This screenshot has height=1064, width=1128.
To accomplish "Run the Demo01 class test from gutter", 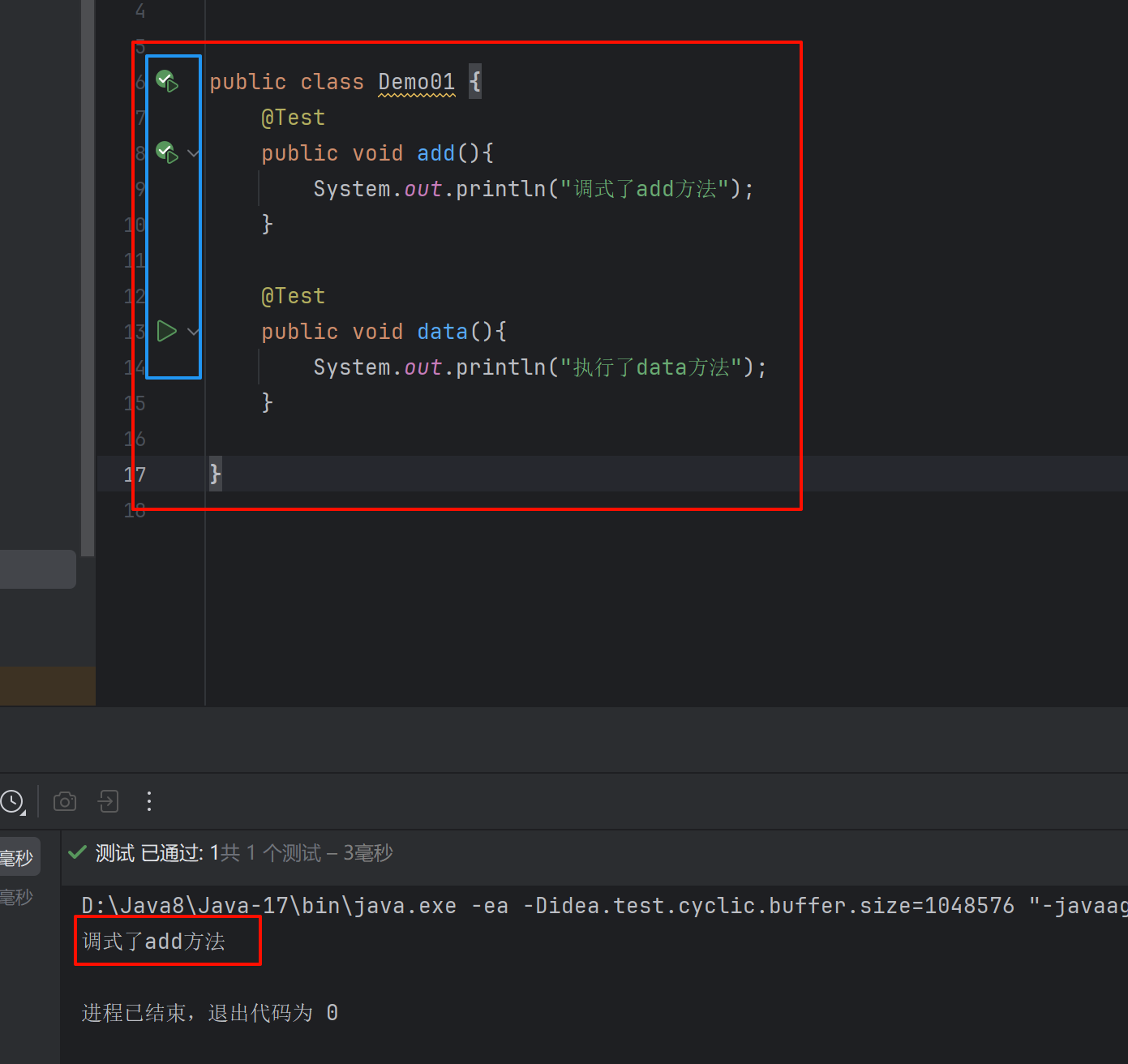I will tap(167, 81).
